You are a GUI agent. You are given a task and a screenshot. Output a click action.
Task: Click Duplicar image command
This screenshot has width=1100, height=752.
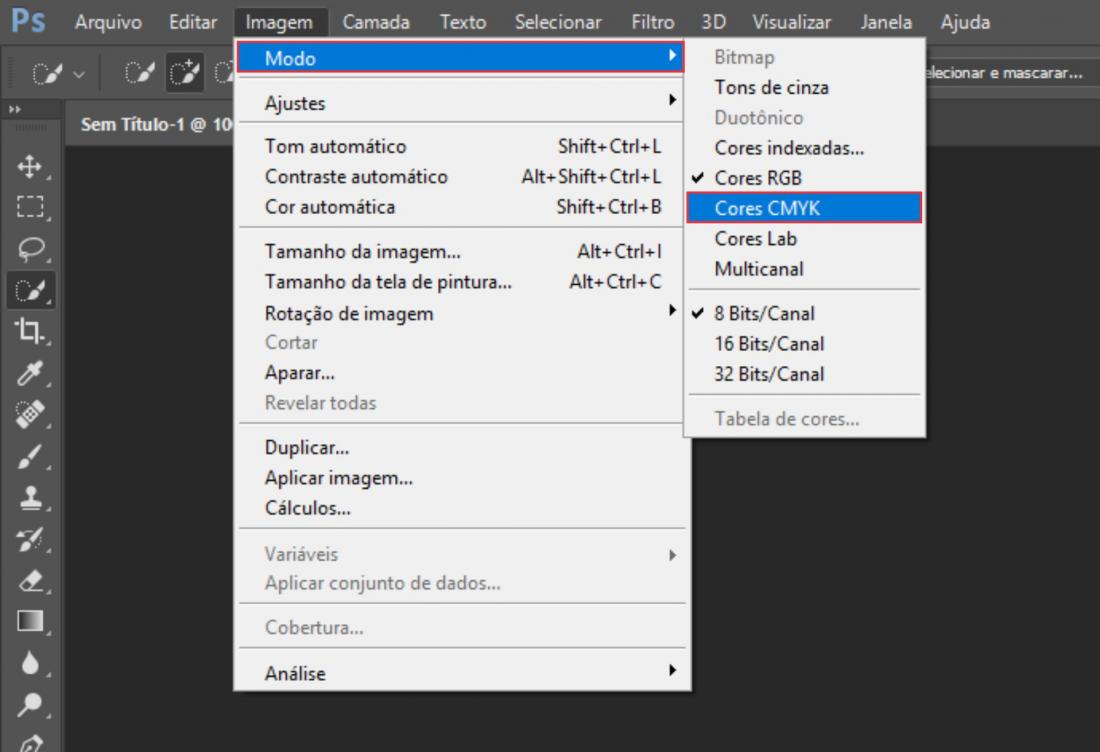pyautogui.click(x=307, y=448)
